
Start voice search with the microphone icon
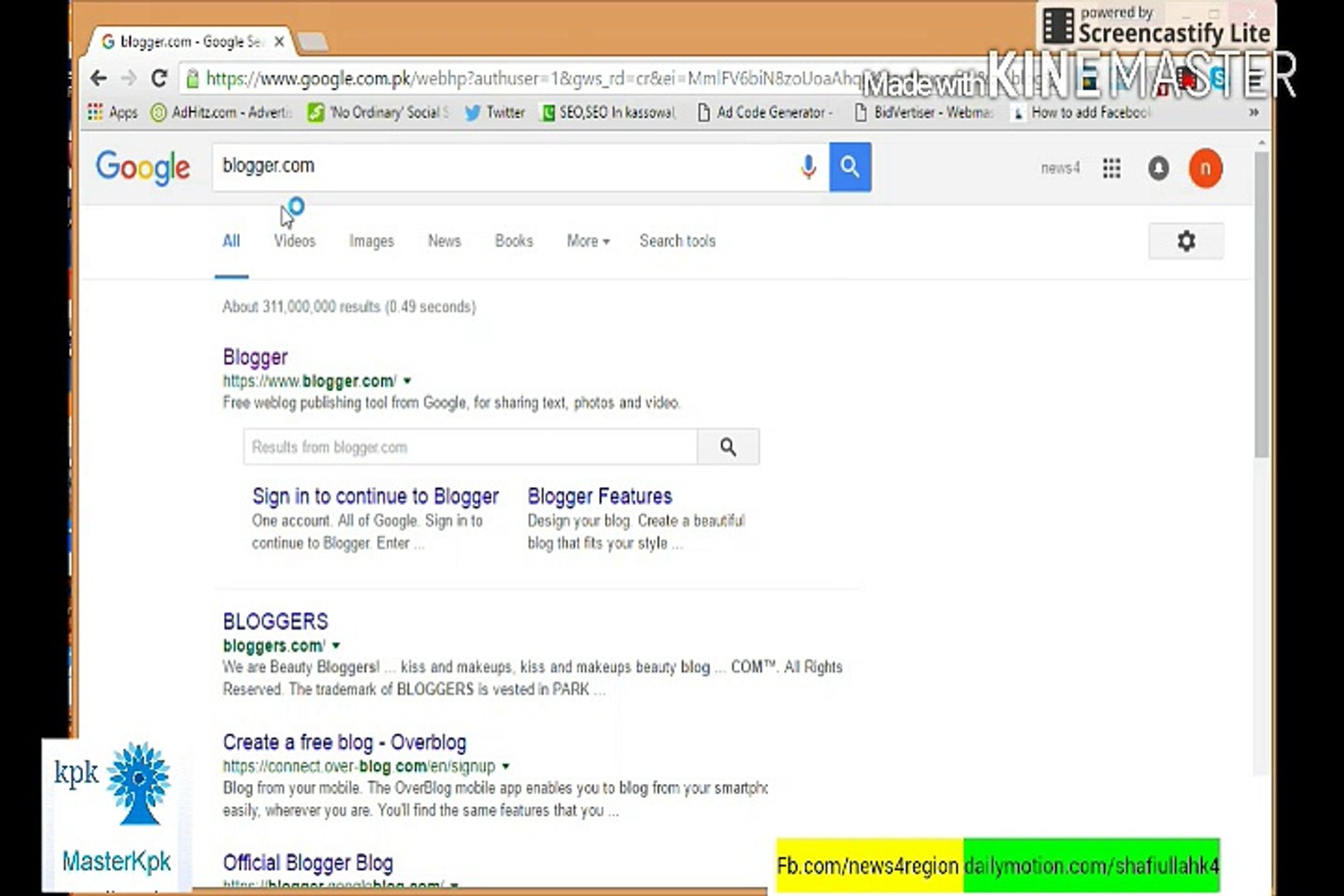pyautogui.click(x=808, y=167)
